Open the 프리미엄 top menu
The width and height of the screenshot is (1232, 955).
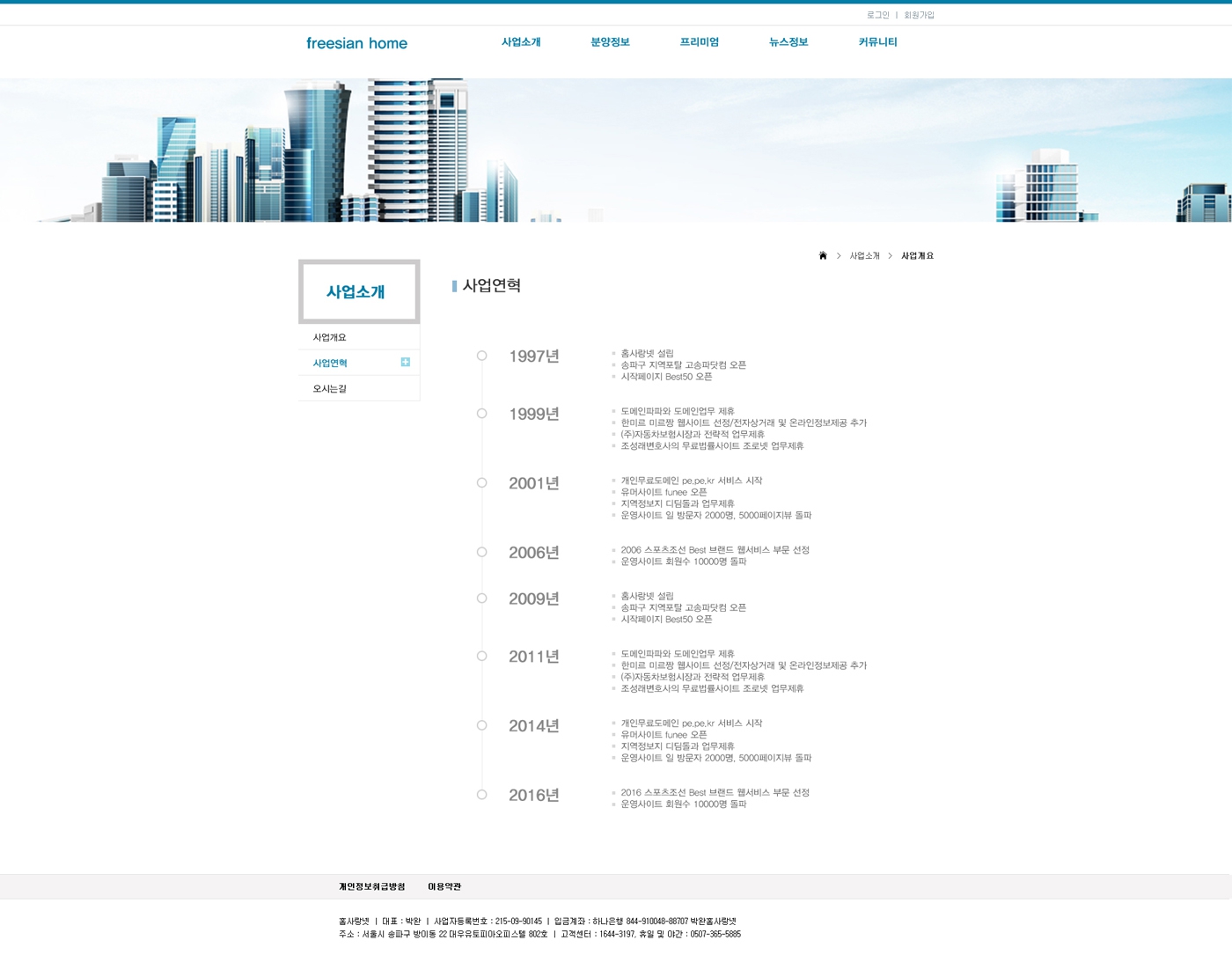(x=700, y=42)
